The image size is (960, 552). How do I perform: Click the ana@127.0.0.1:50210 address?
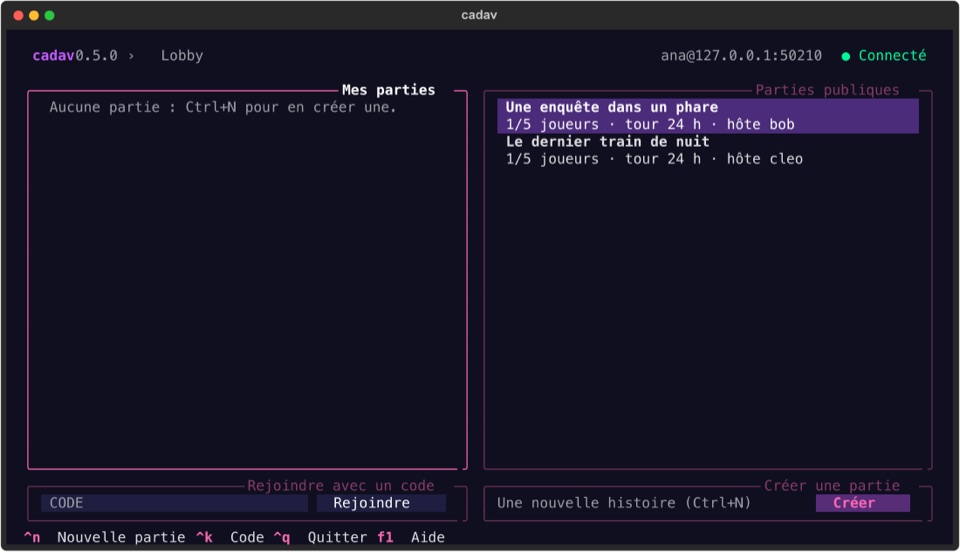[741, 56]
